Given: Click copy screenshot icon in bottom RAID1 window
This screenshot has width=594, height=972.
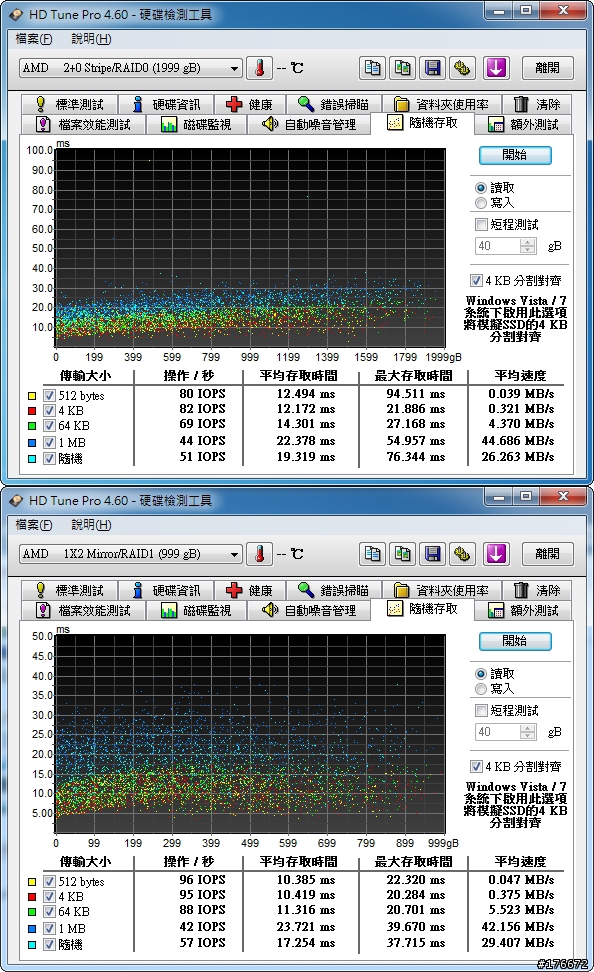Looking at the screenshot, I should coord(402,554).
